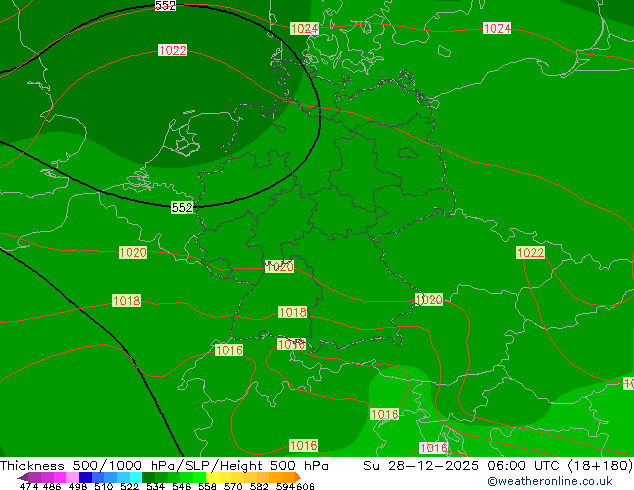The image size is (634, 490).
Task: Click the legend value 558
Action: (207, 486)
